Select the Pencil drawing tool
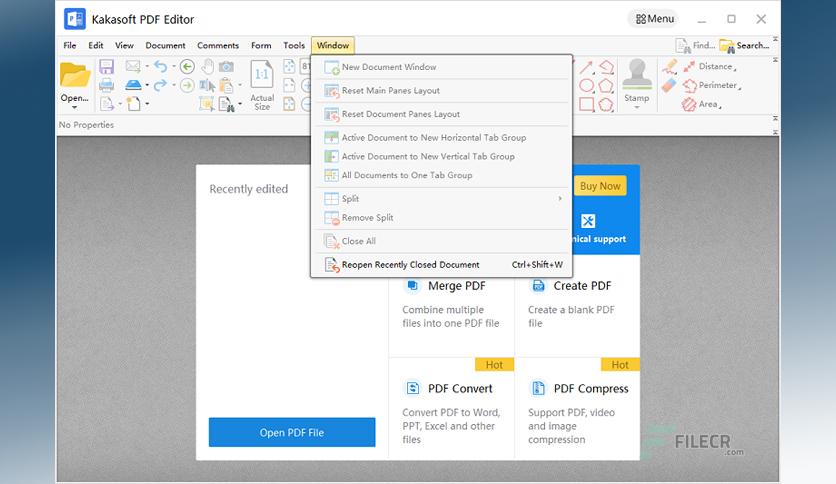This screenshot has height=484, width=836. 670,67
